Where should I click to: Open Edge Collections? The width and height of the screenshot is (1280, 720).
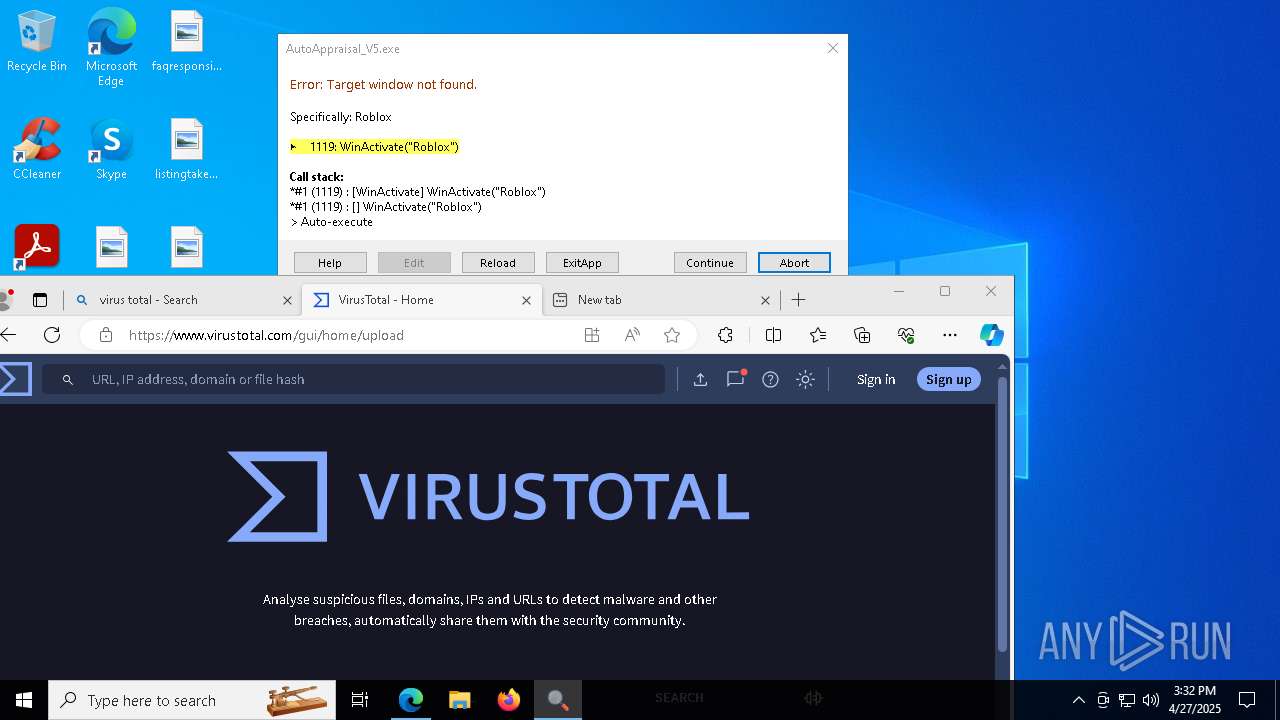pos(862,335)
